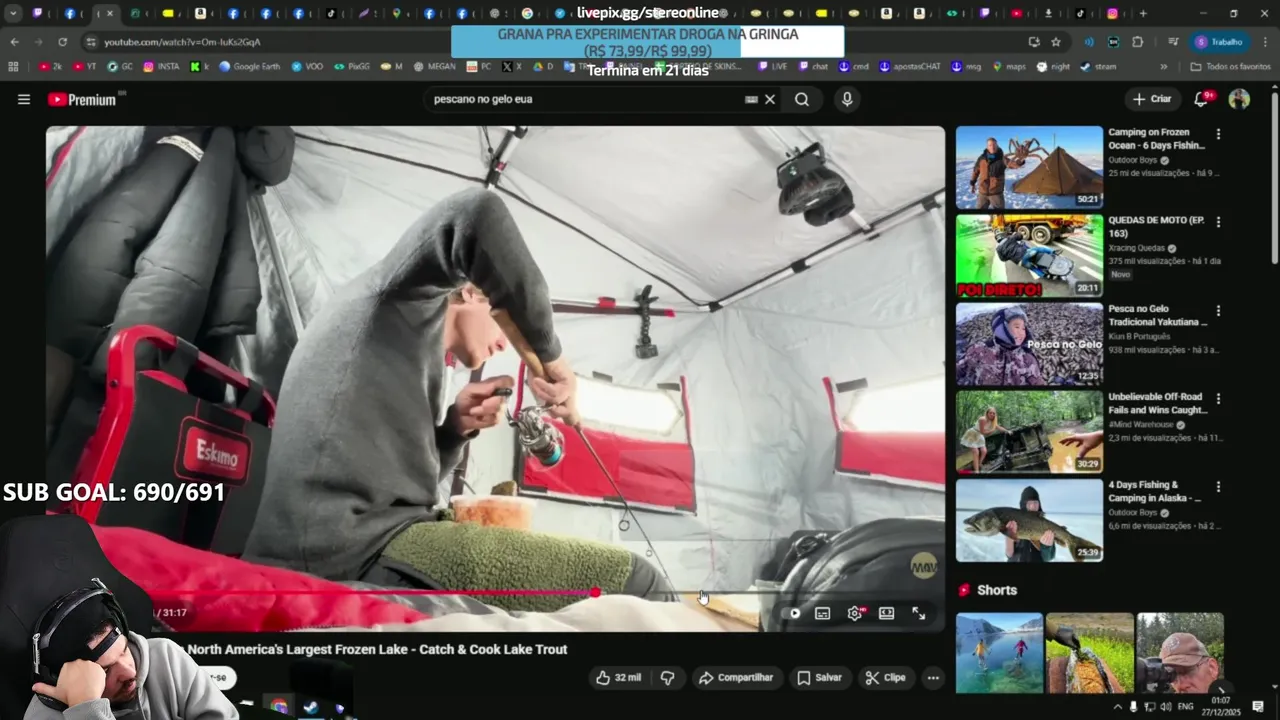The height and width of the screenshot is (720, 1280).
Task: Open the YouTube notifications bell
Action: point(1201,99)
